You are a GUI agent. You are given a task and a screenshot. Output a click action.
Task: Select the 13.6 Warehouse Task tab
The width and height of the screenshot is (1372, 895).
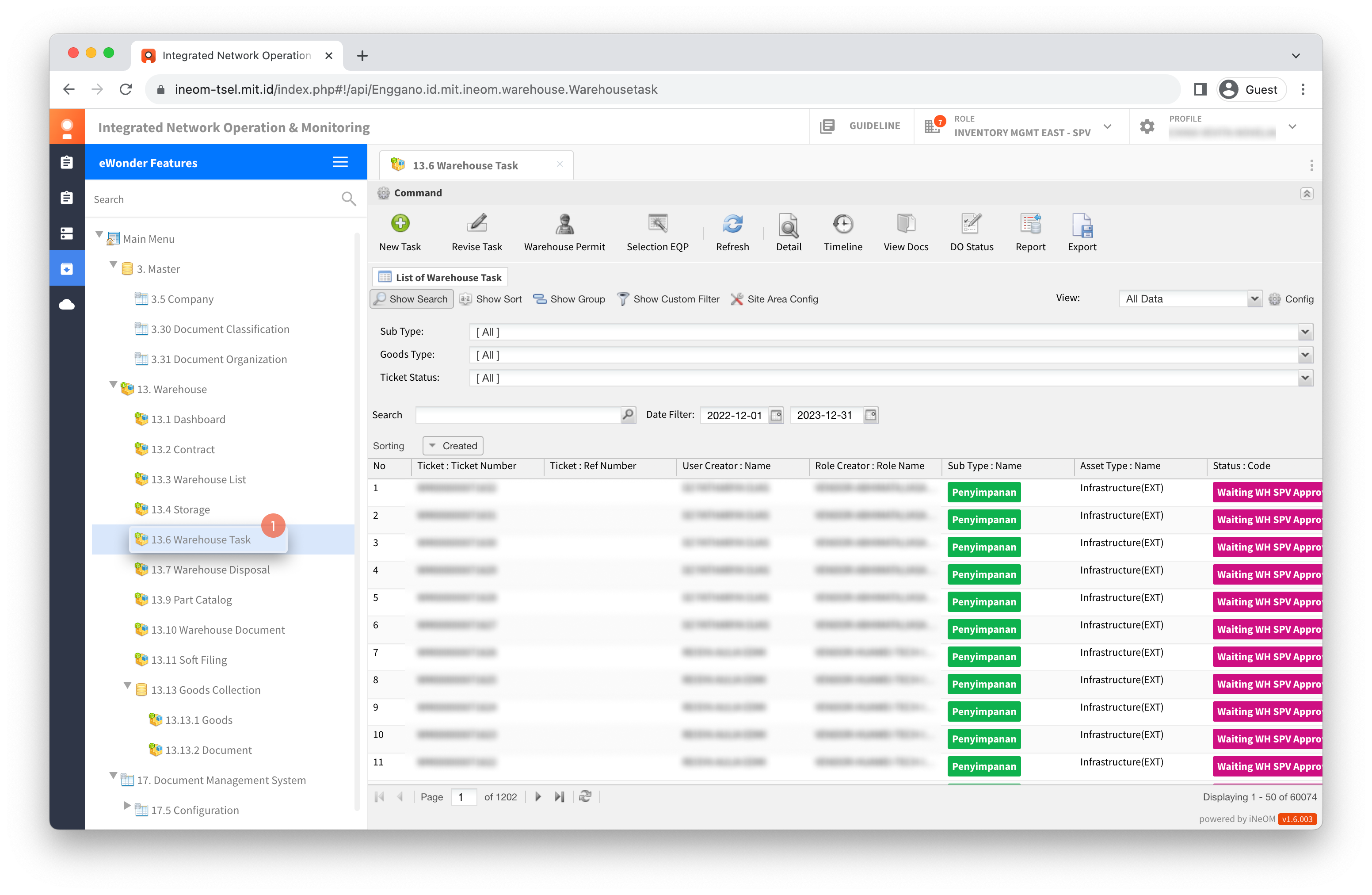click(x=476, y=165)
